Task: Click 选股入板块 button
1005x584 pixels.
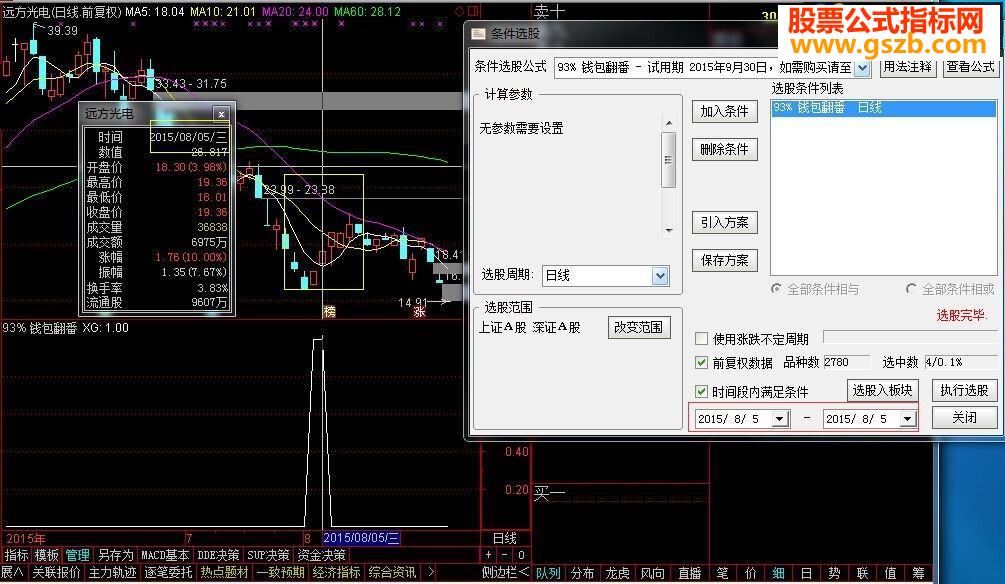Action: [883, 390]
